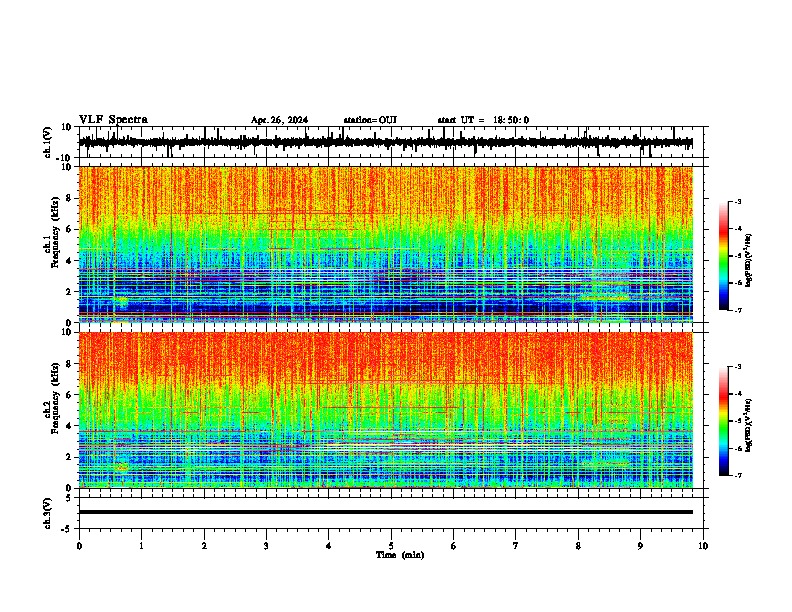Click the "-3" tick on ch.2 color bar
Image resolution: width=792 pixels, height=612 pixels.
pos(738,367)
